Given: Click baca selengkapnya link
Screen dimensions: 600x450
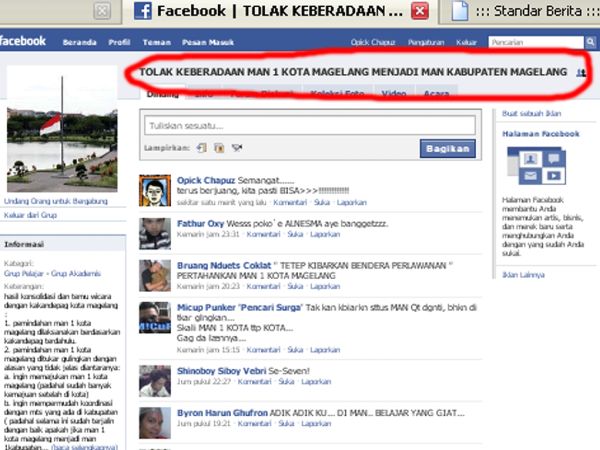Looking at the screenshot, I should (x=85, y=447).
